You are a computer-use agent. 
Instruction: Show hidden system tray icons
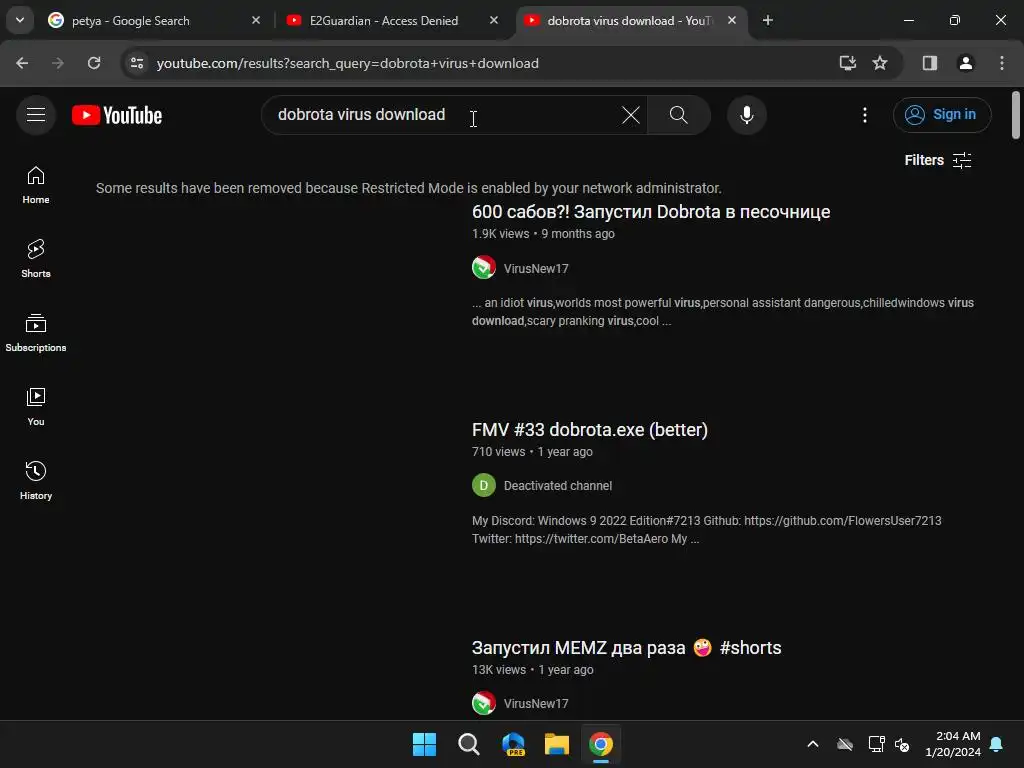pyautogui.click(x=813, y=744)
